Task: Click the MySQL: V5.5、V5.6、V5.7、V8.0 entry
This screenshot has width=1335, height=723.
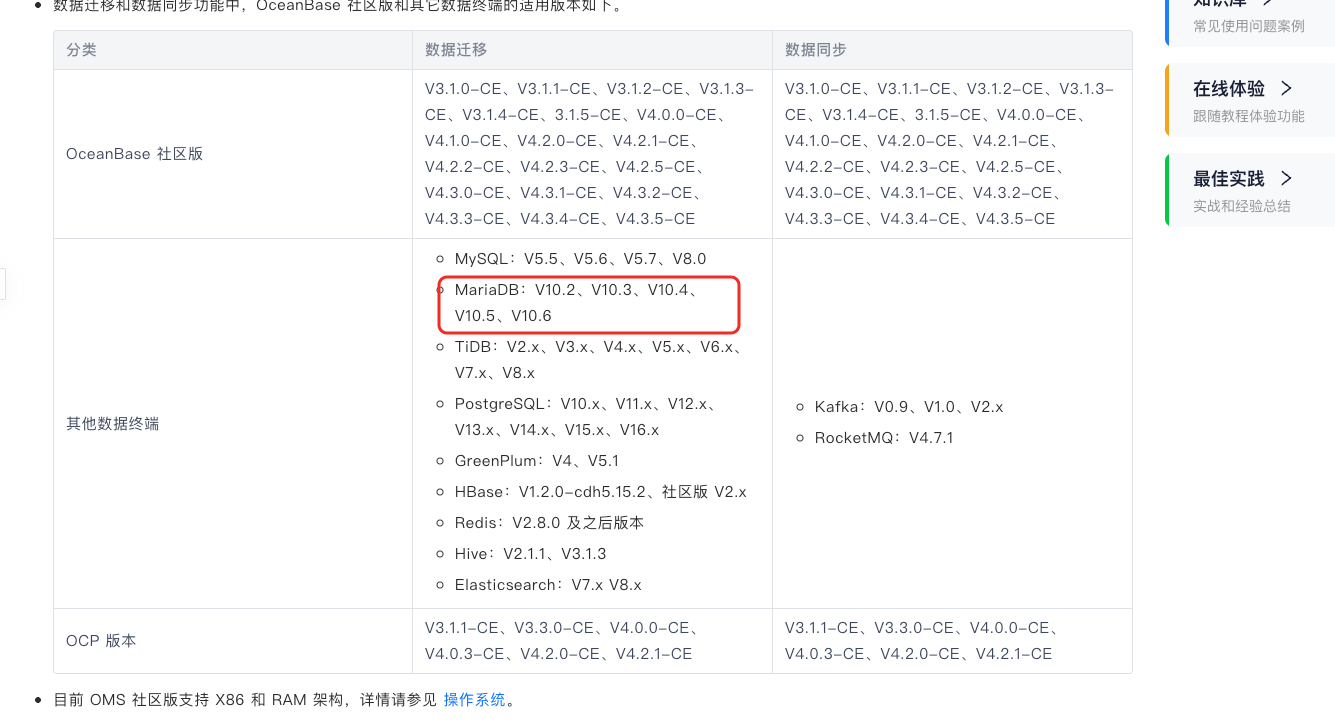Action: (580, 259)
